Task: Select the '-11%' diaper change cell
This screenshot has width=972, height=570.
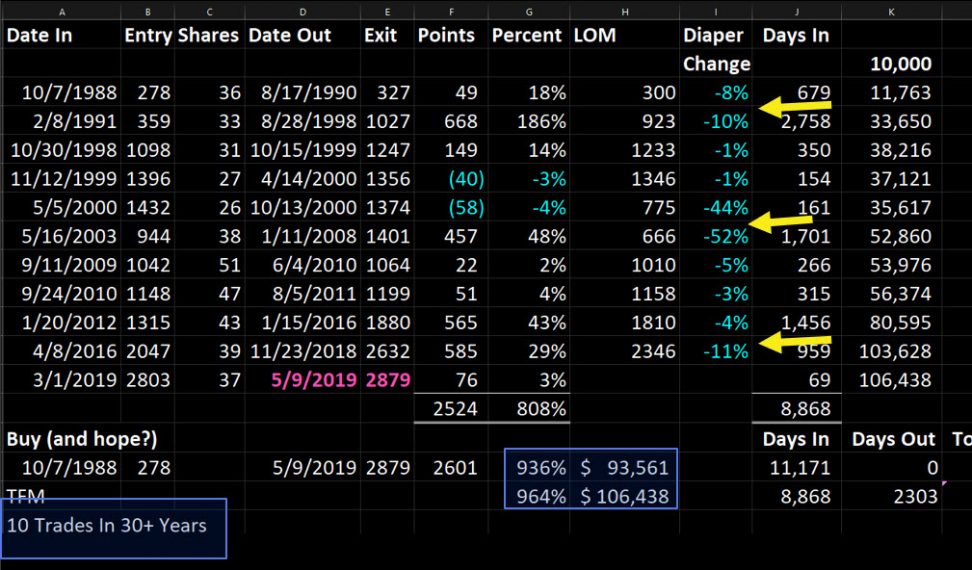Action: 716,351
